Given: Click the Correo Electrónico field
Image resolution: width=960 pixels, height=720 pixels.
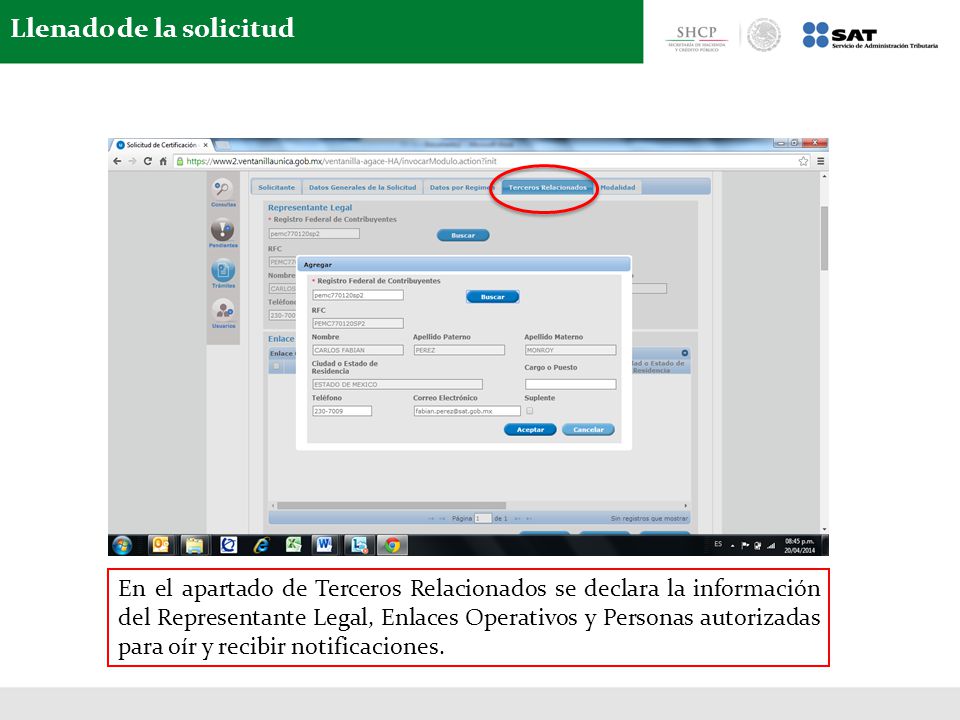Looking at the screenshot, I should [x=467, y=411].
